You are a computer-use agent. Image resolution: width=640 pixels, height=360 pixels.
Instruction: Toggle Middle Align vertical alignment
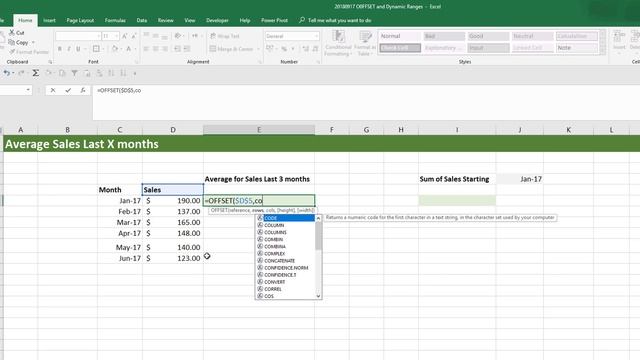pyautogui.click(x=156, y=36)
